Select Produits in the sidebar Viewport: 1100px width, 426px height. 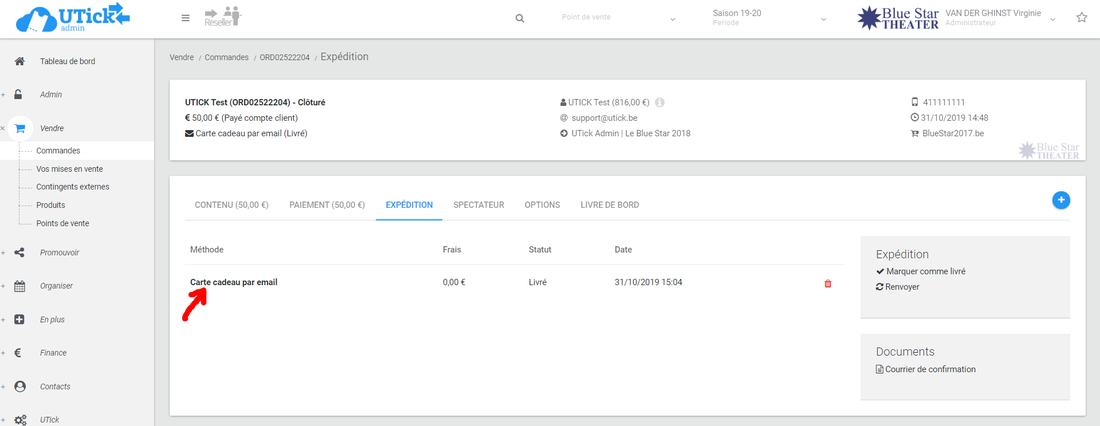click(52, 205)
